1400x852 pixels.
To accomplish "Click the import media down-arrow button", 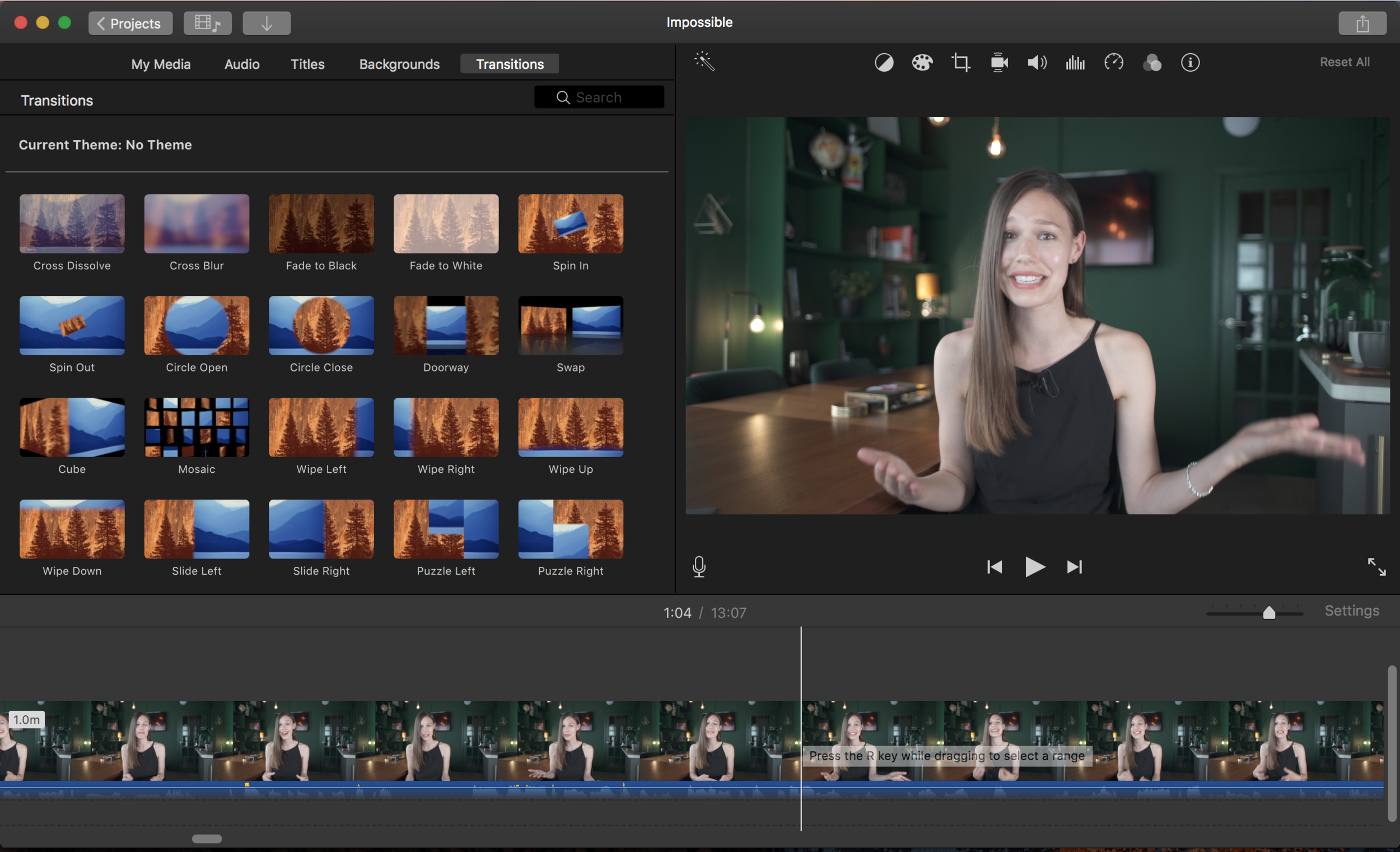I will pyautogui.click(x=267, y=24).
